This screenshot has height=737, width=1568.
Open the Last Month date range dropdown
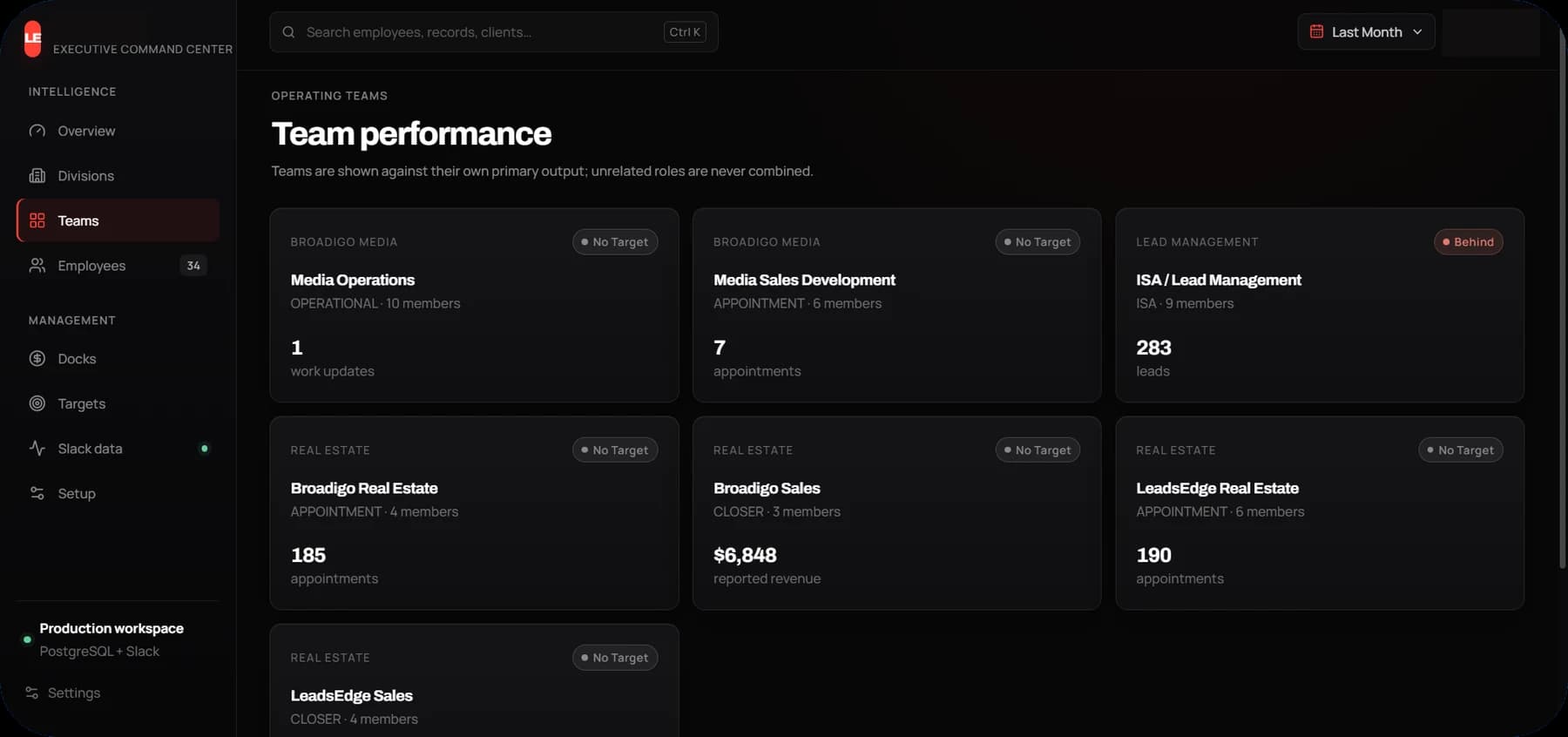[x=1366, y=32]
